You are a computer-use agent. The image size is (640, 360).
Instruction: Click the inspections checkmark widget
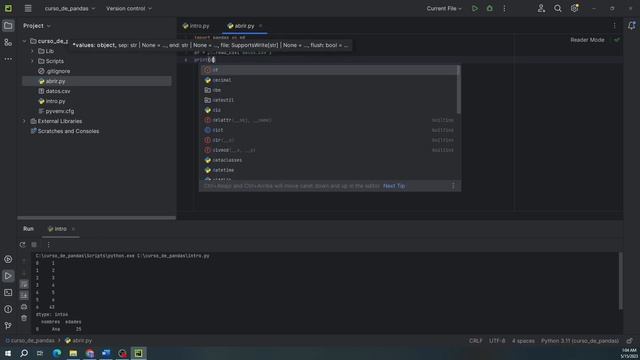[616, 40]
